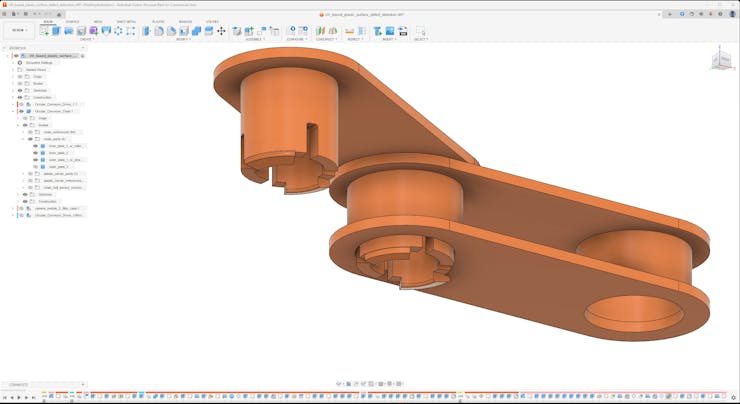Open the Design workspace dropdown
This screenshot has width=740, height=404.
(x=18, y=31)
